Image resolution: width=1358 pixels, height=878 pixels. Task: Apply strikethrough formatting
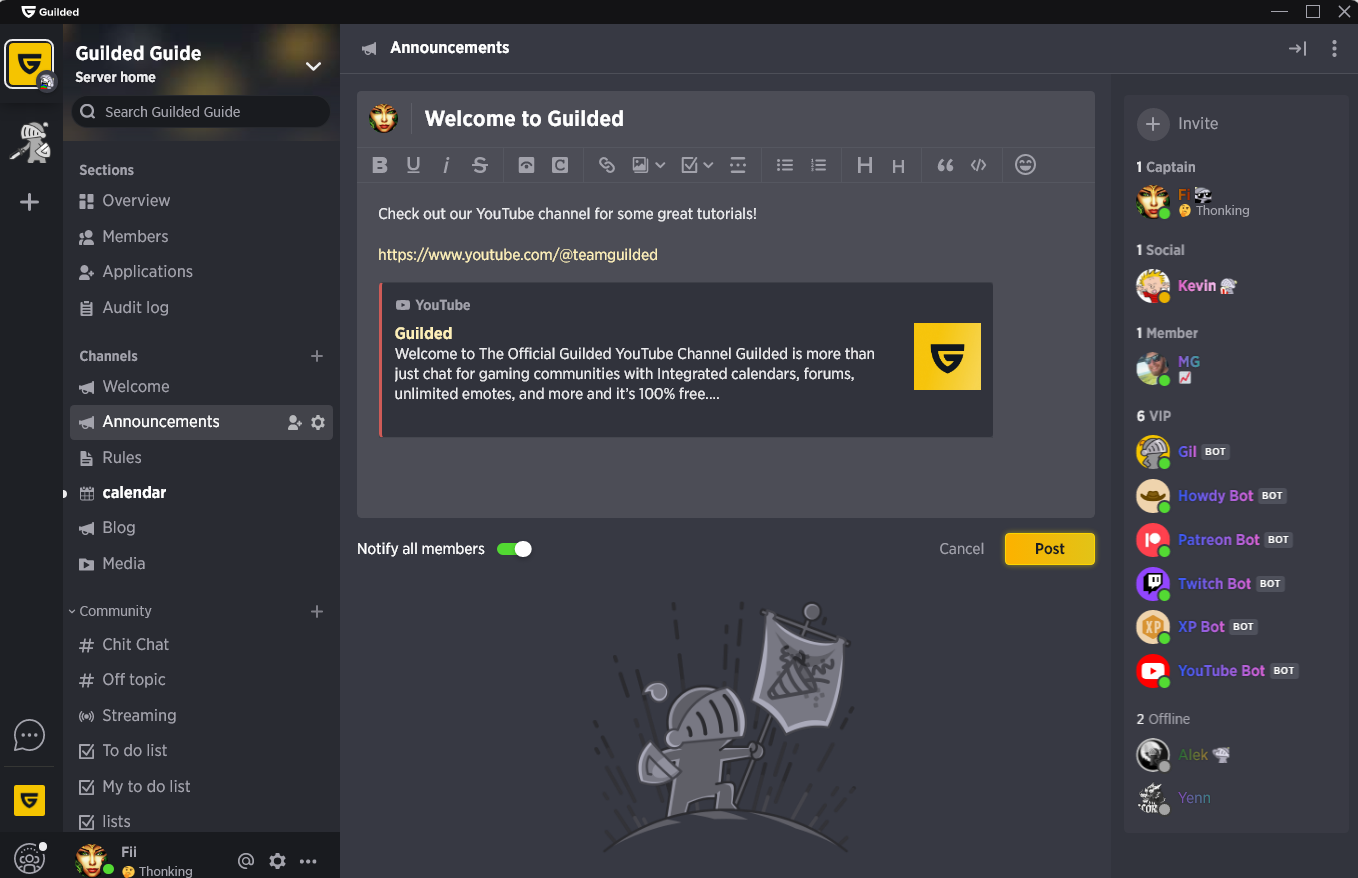(x=480, y=166)
